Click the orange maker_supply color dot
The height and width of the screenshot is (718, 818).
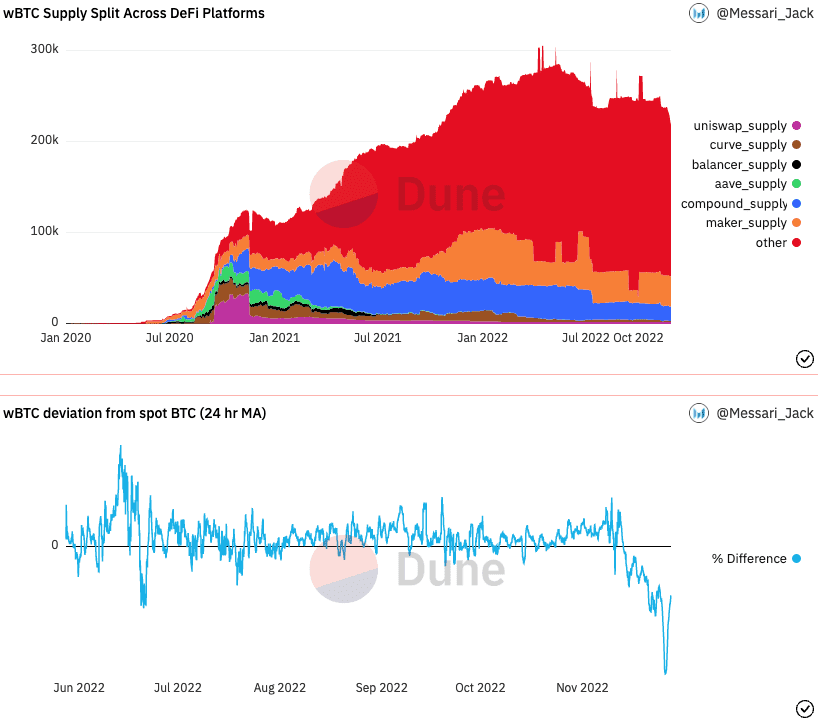796,223
